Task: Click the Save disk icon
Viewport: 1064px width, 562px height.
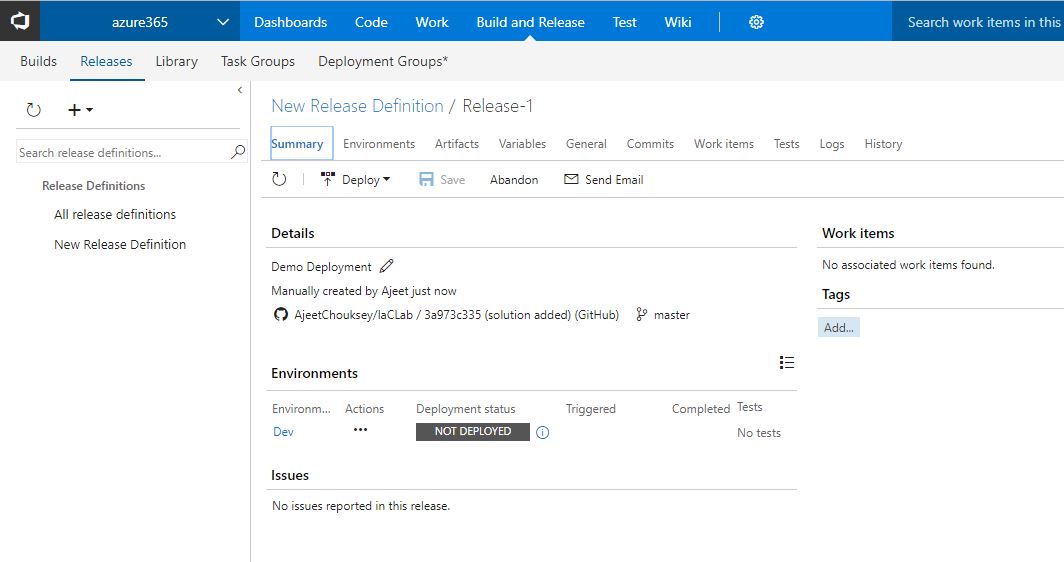Action: coord(425,179)
